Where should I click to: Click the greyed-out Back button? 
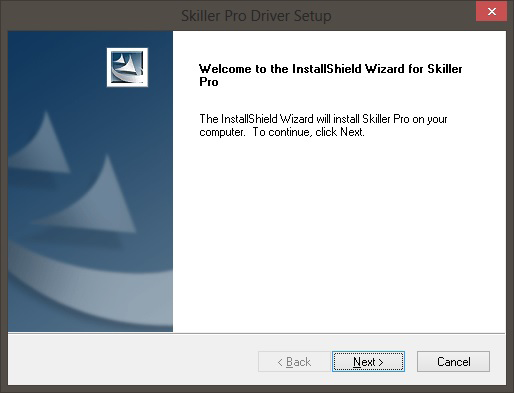294,361
